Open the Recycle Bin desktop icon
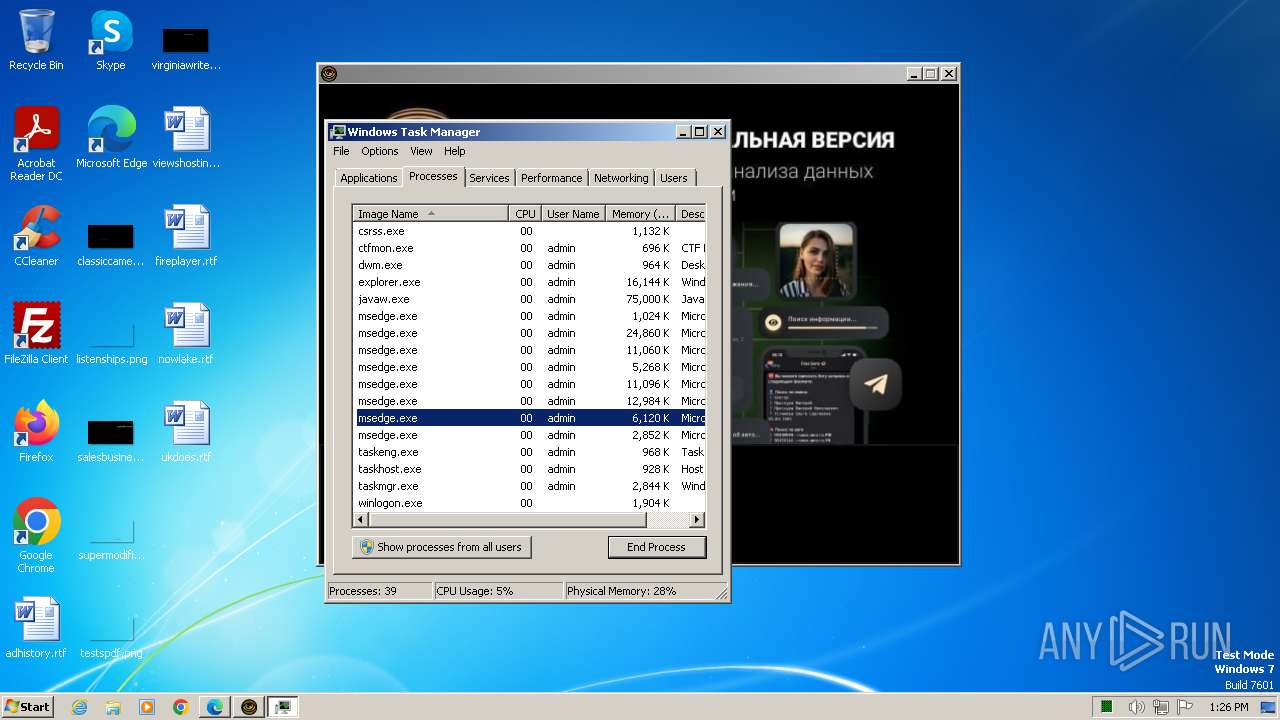1280x720 pixels. (36, 40)
